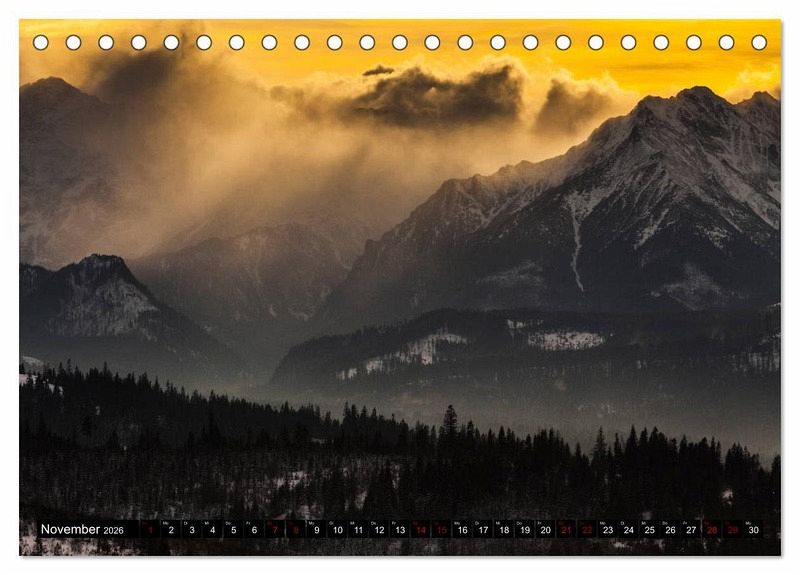Select day 19 in the calendar strip
The width and height of the screenshot is (800, 575).
[x=525, y=529]
